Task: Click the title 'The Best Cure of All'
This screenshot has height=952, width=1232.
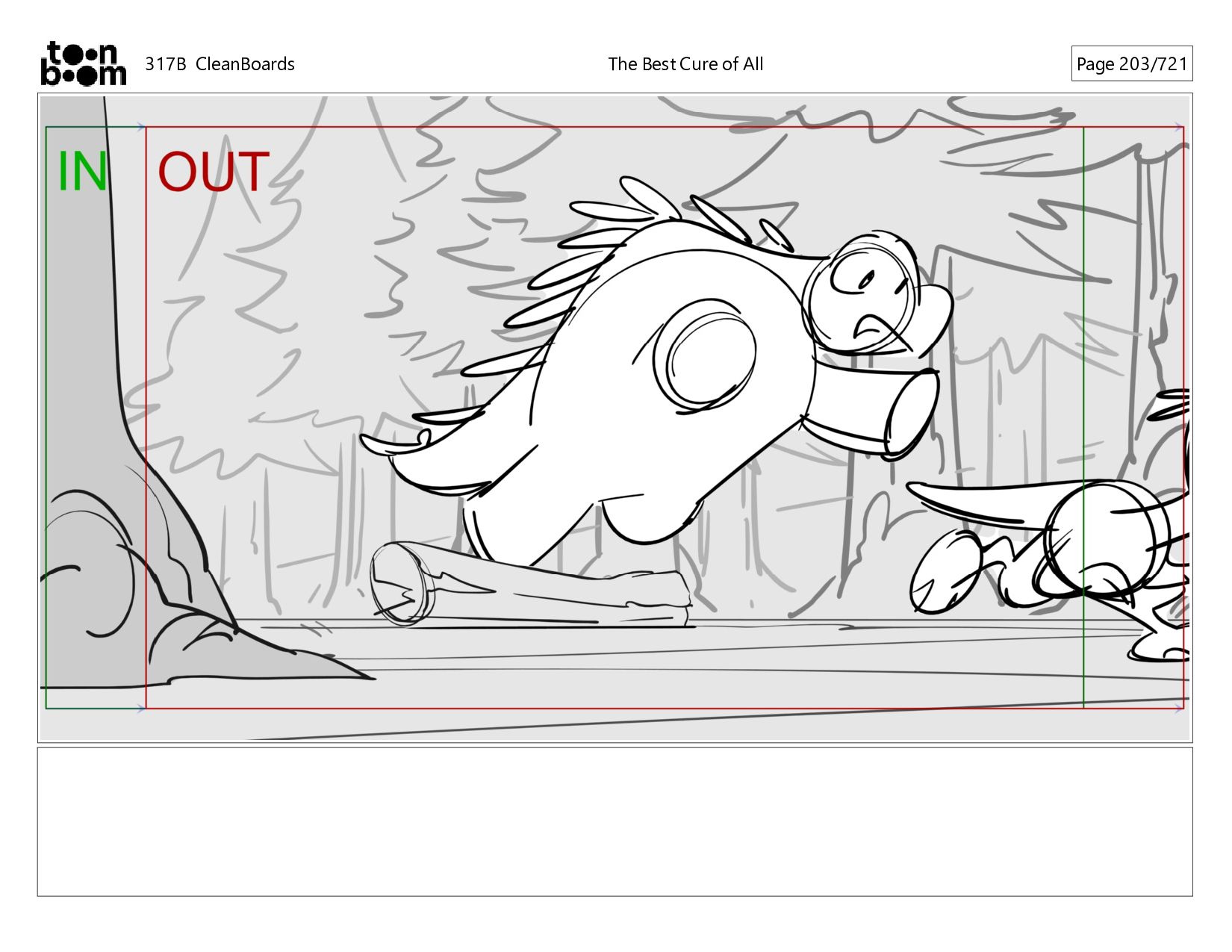Action: [x=685, y=64]
